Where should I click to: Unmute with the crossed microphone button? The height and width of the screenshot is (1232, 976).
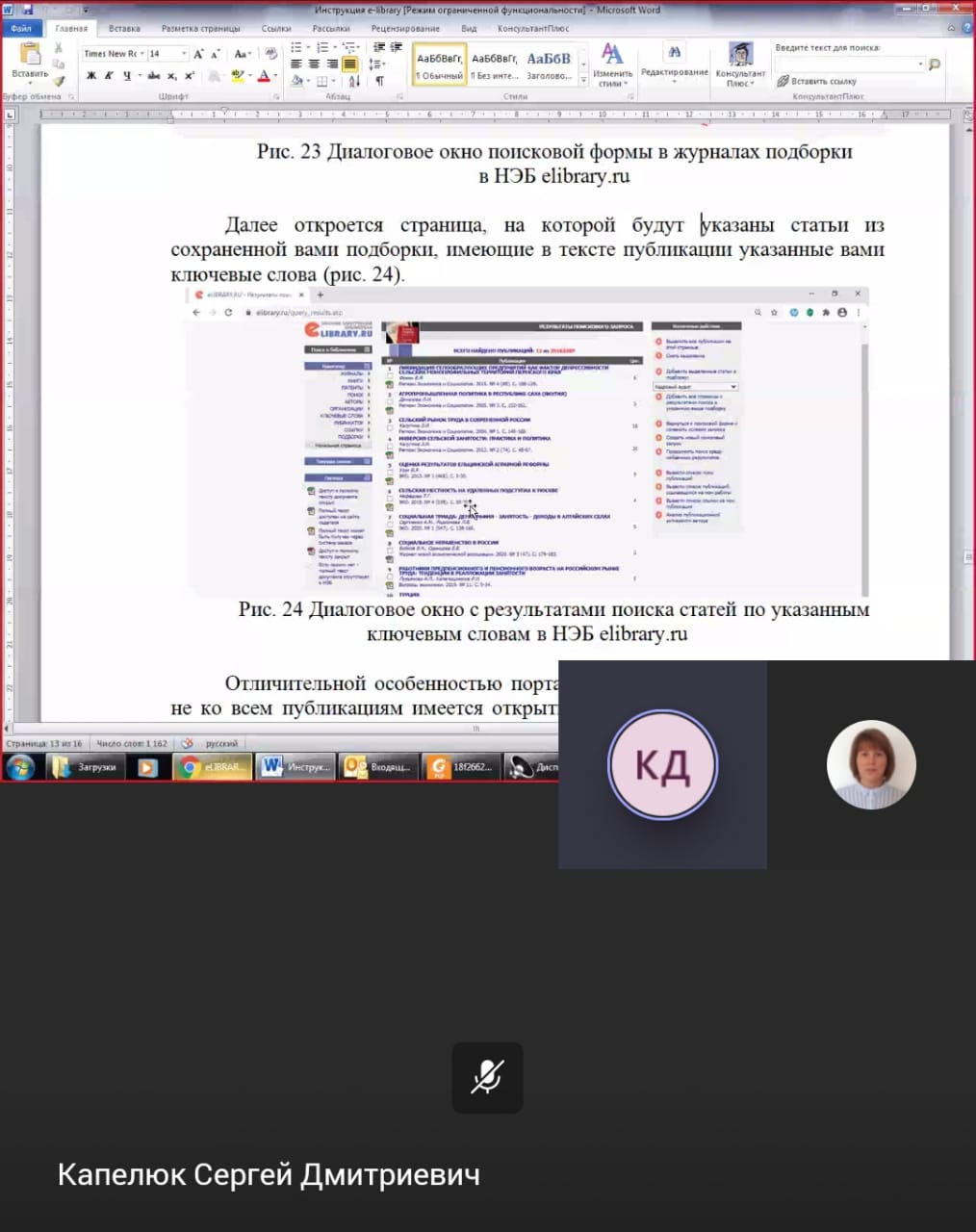488,1077
